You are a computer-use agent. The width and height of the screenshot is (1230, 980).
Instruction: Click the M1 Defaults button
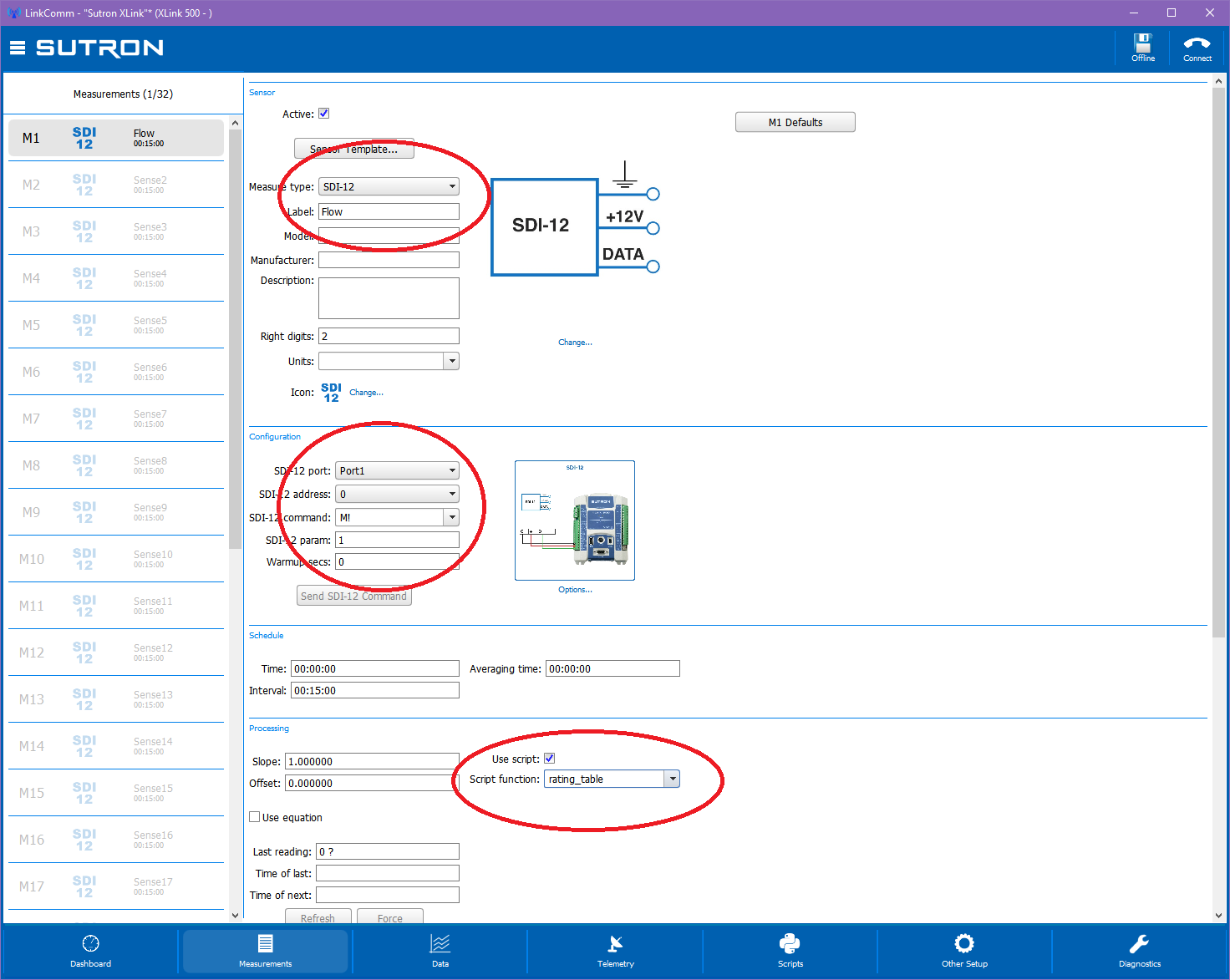(x=795, y=122)
